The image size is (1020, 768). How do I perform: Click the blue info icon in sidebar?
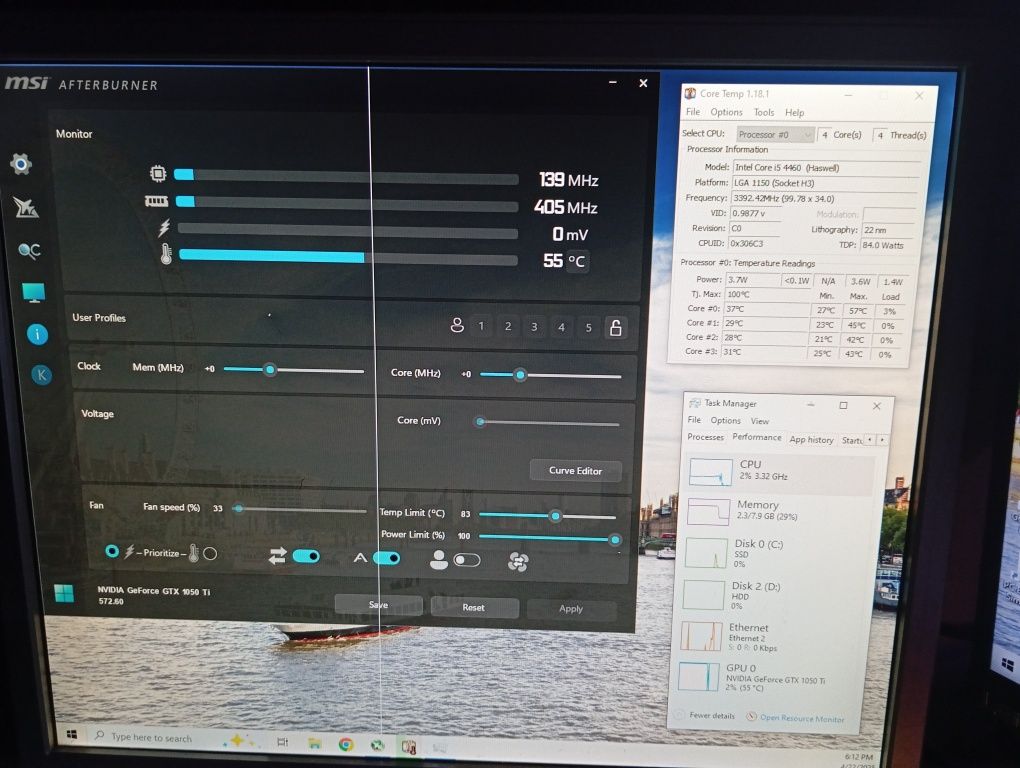37,334
